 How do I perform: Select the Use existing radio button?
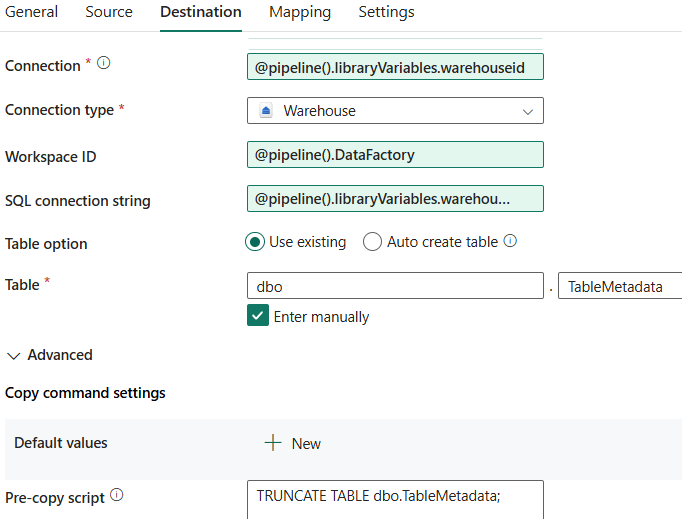click(255, 242)
